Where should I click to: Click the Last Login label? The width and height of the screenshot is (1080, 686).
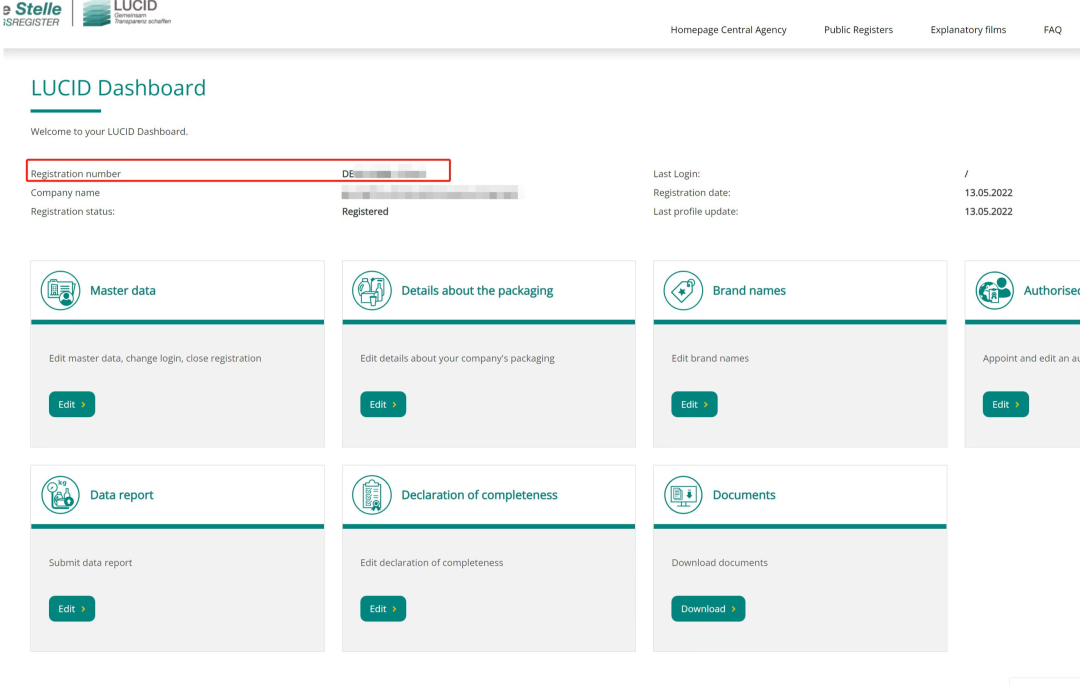coord(676,174)
